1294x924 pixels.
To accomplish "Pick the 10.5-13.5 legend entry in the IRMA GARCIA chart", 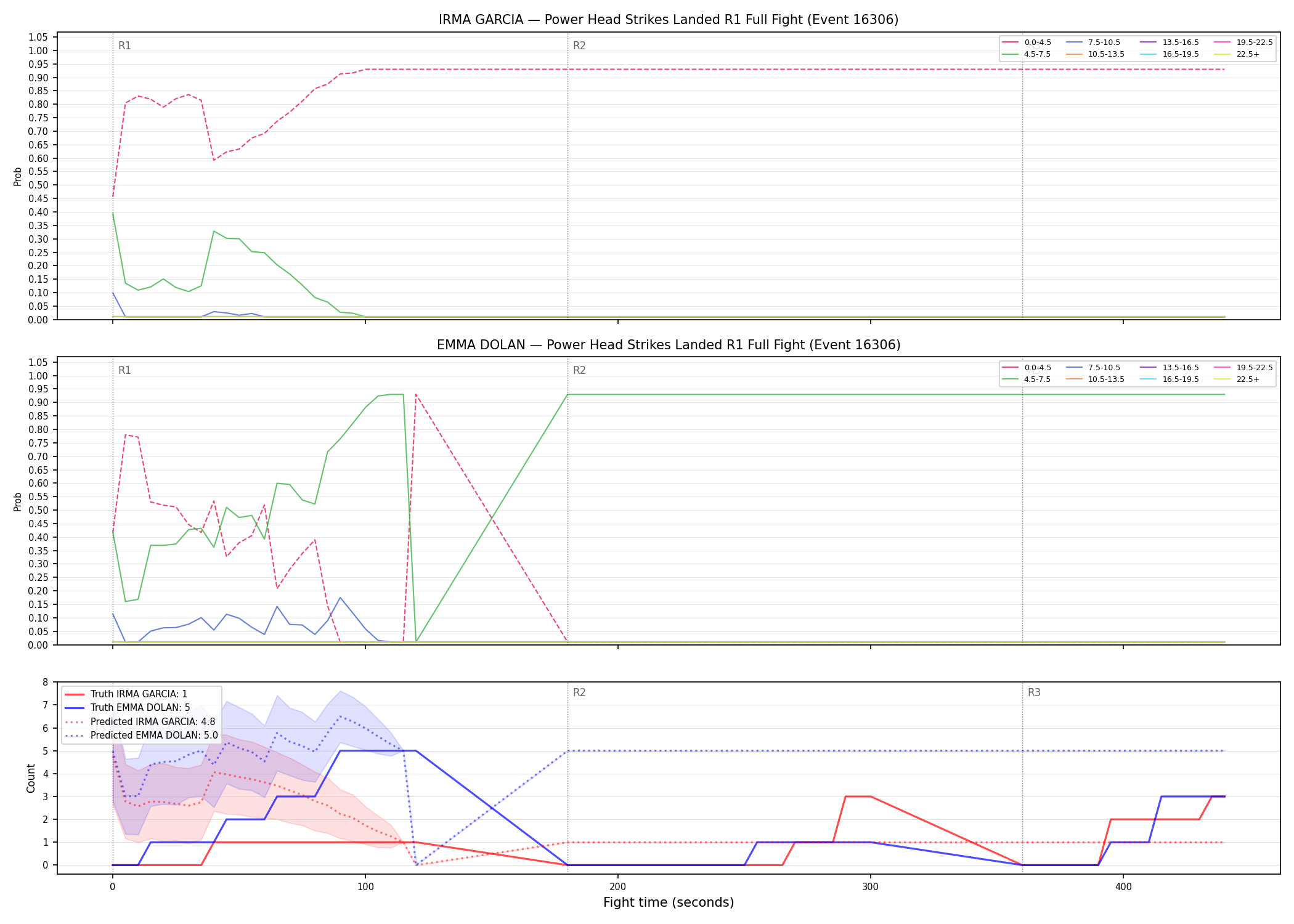I will (x=1096, y=54).
